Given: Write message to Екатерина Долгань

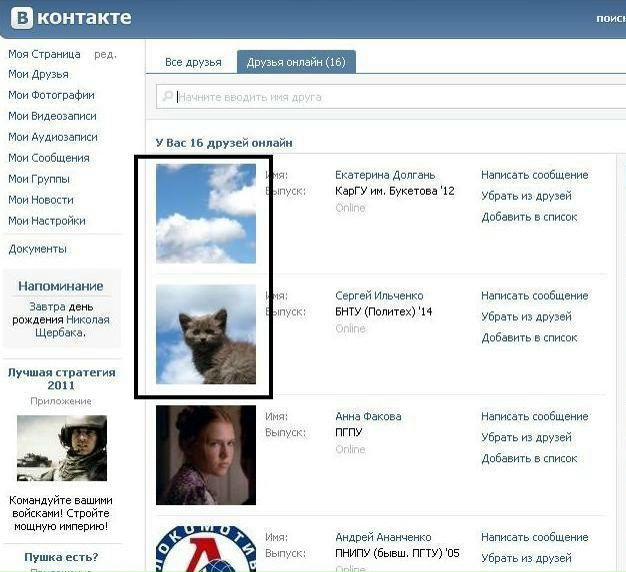Looking at the screenshot, I should coord(534,175).
